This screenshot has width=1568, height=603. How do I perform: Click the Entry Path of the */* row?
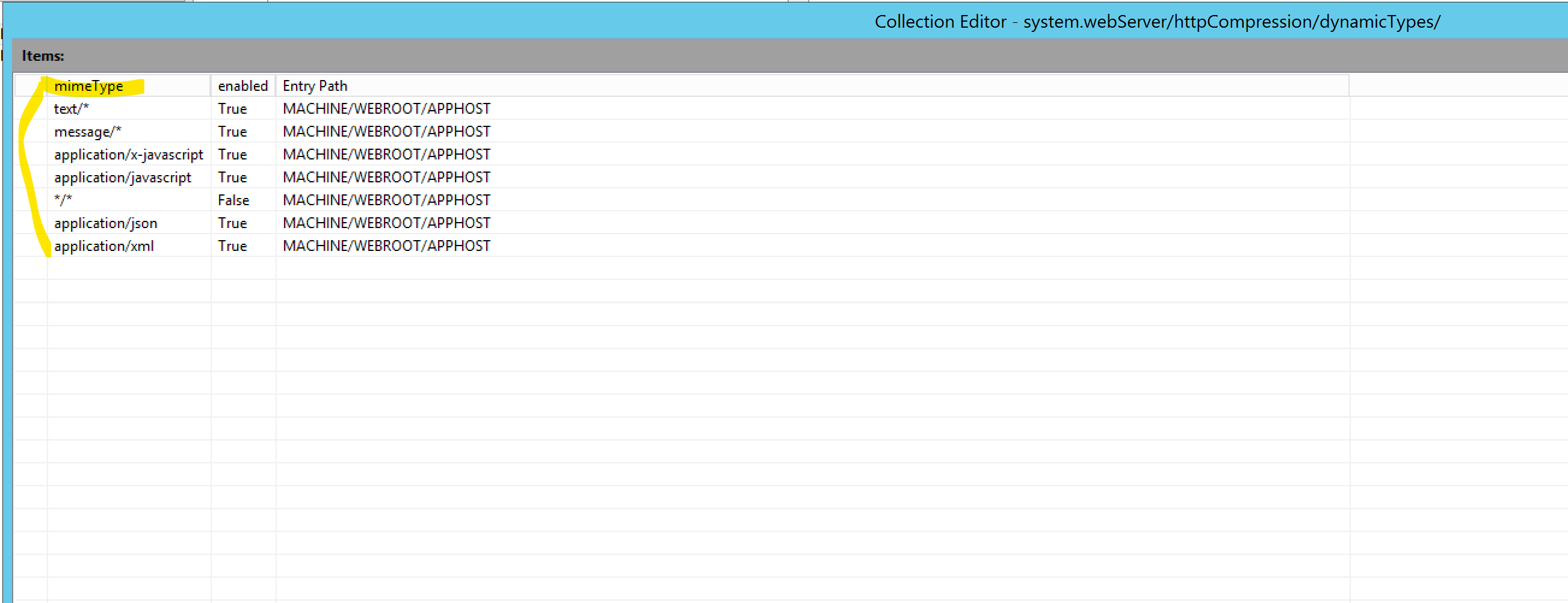click(x=386, y=200)
